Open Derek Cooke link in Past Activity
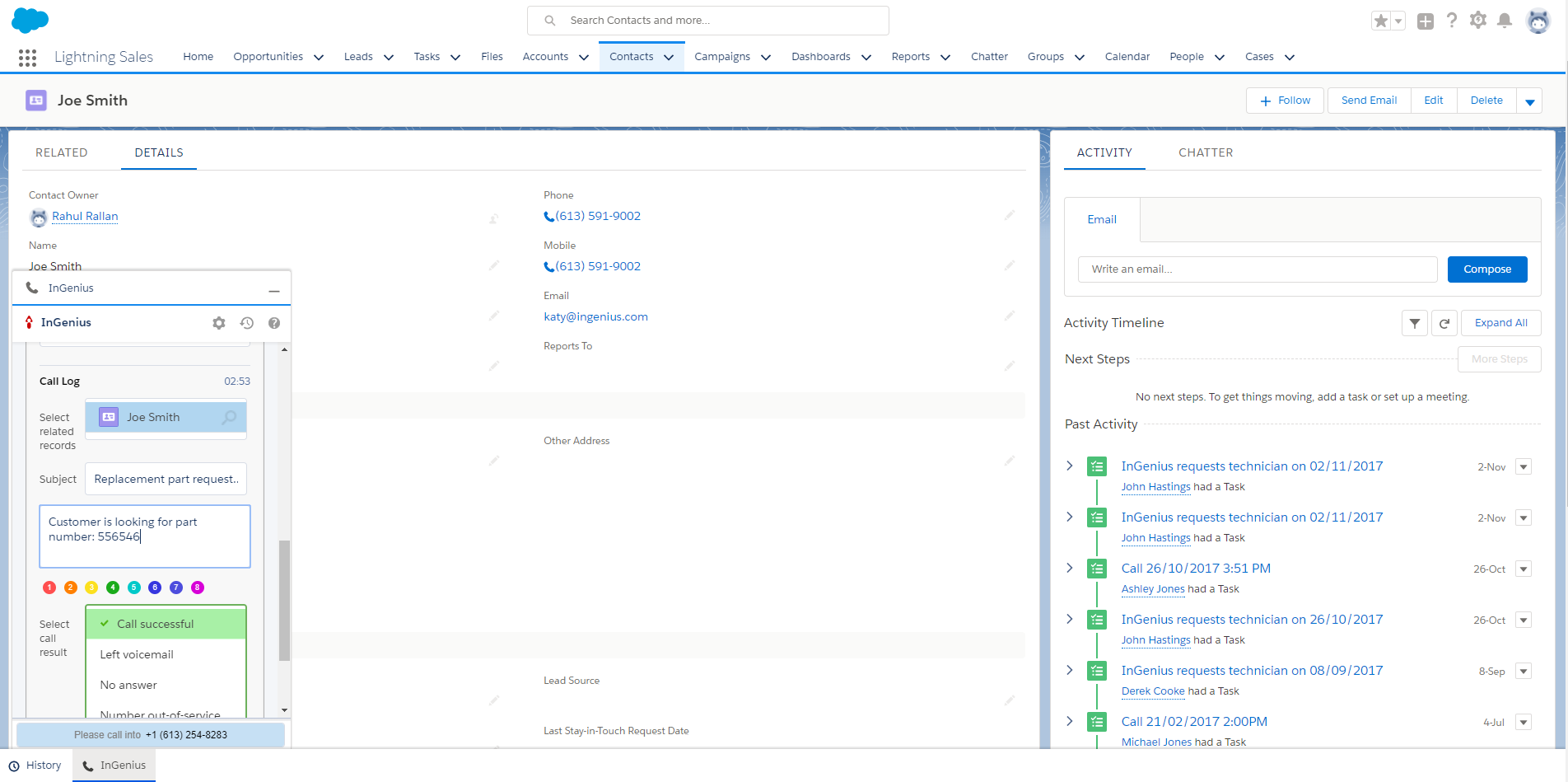1568x782 pixels. [x=1153, y=691]
